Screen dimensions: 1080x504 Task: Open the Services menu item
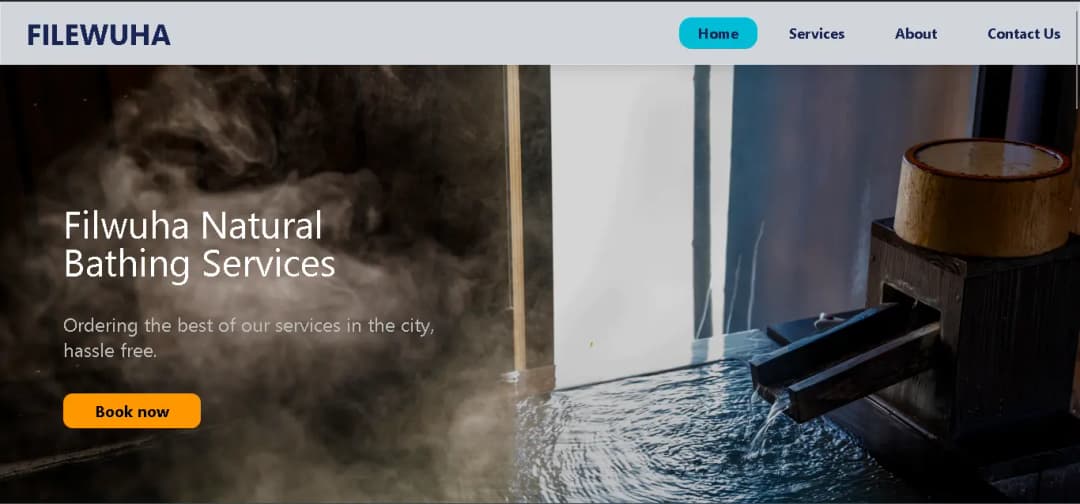click(x=816, y=33)
